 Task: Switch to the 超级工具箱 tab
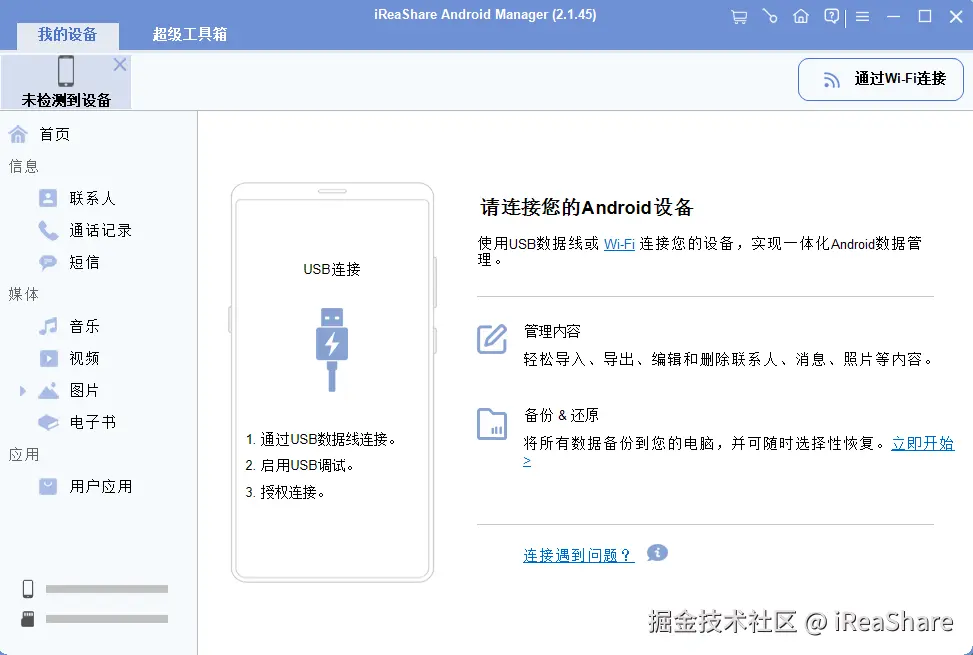coord(190,34)
